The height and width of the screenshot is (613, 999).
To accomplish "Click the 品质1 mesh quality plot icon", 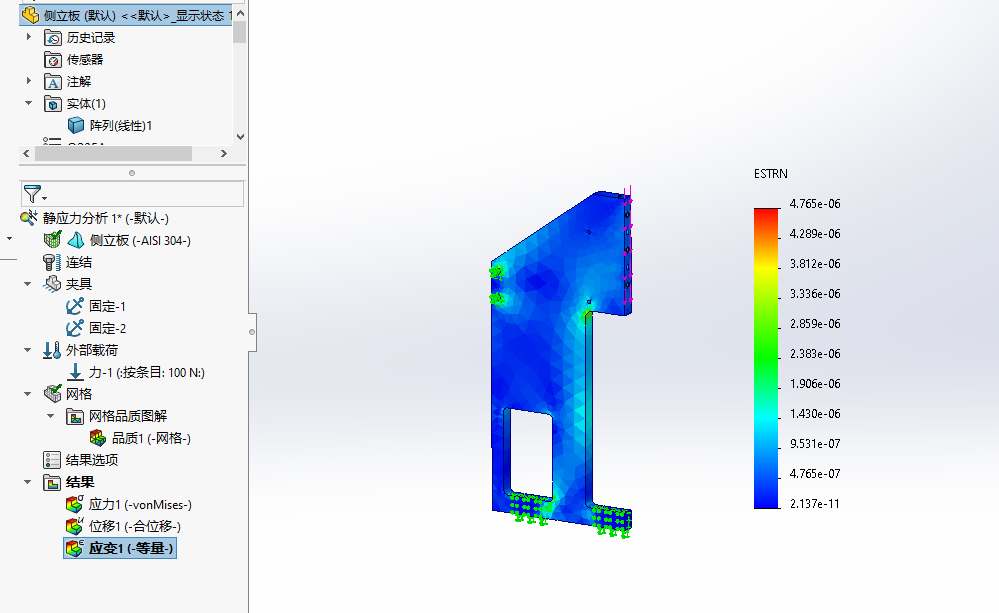I will pos(97,438).
